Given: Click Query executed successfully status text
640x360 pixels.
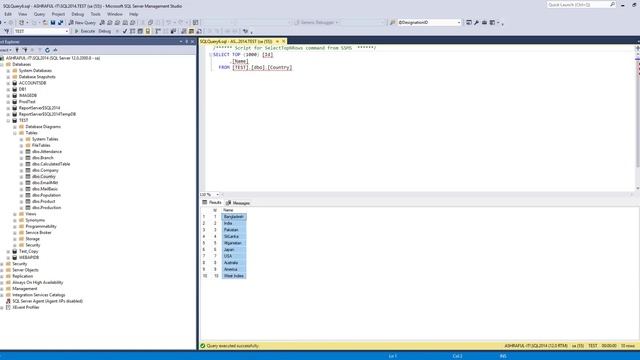Looking at the screenshot, I should [233, 346].
